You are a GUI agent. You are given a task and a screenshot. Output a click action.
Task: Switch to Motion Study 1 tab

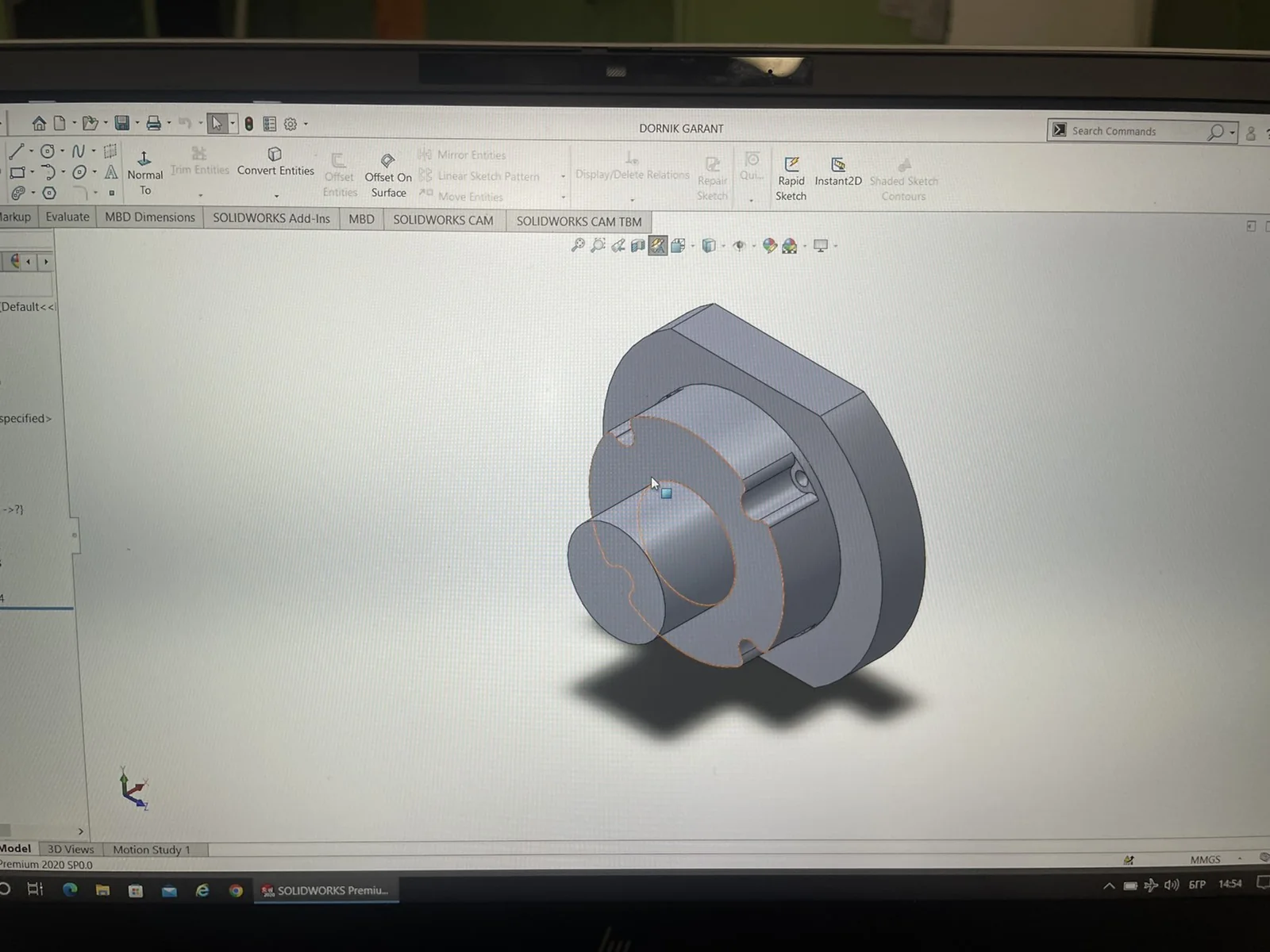point(152,850)
